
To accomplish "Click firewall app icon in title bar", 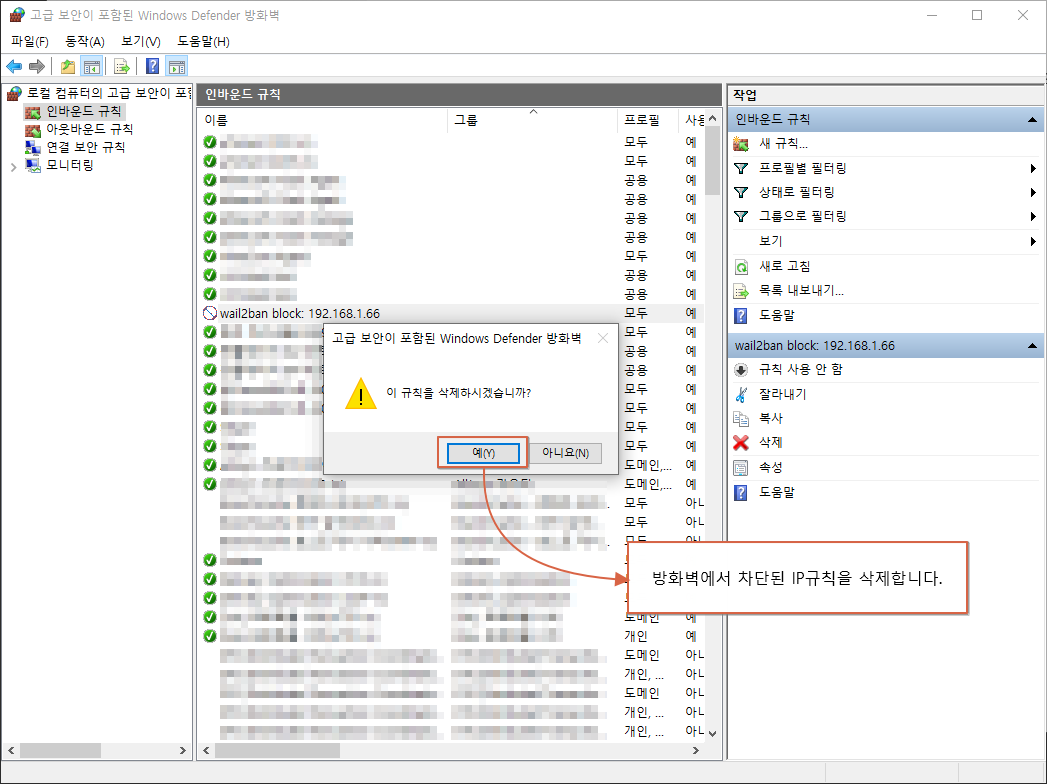I will click(17, 15).
